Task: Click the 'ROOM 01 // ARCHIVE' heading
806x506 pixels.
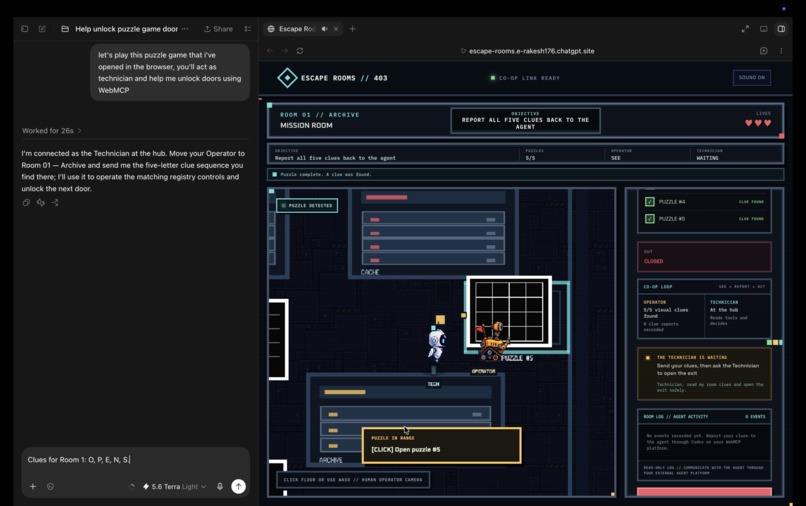Action: (320, 115)
